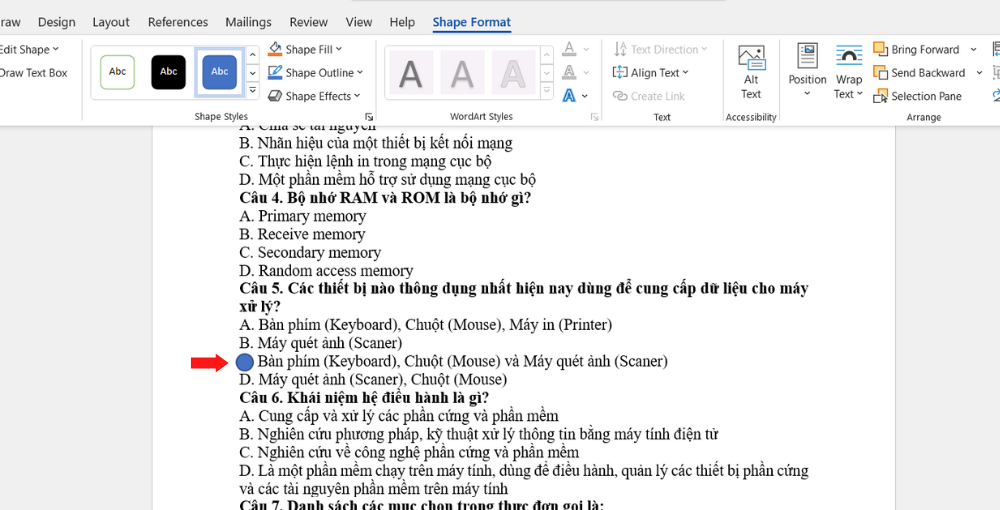Apply the third light WordArt style A
The height and width of the screenshot is (510, 1000).
(x=512, y=73)
